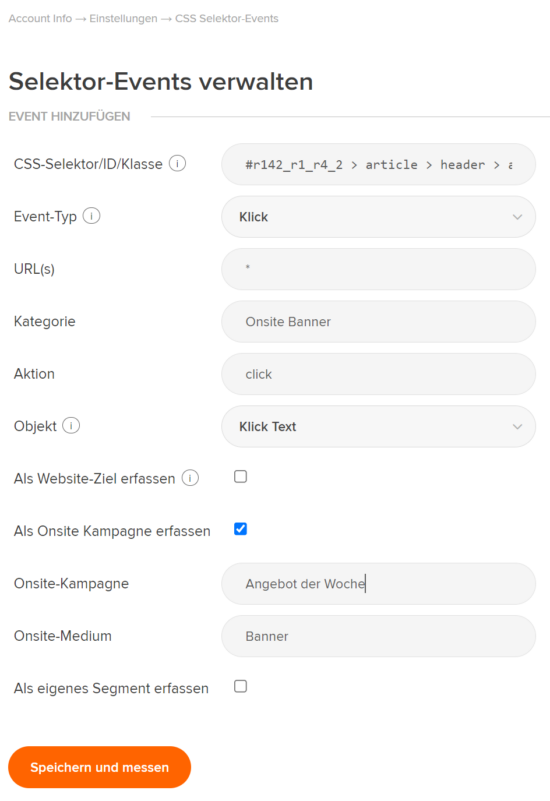Viewport: 550px width, 801px height.
Task: Click info icon next to Objekt label
Action: coord(71,426)
